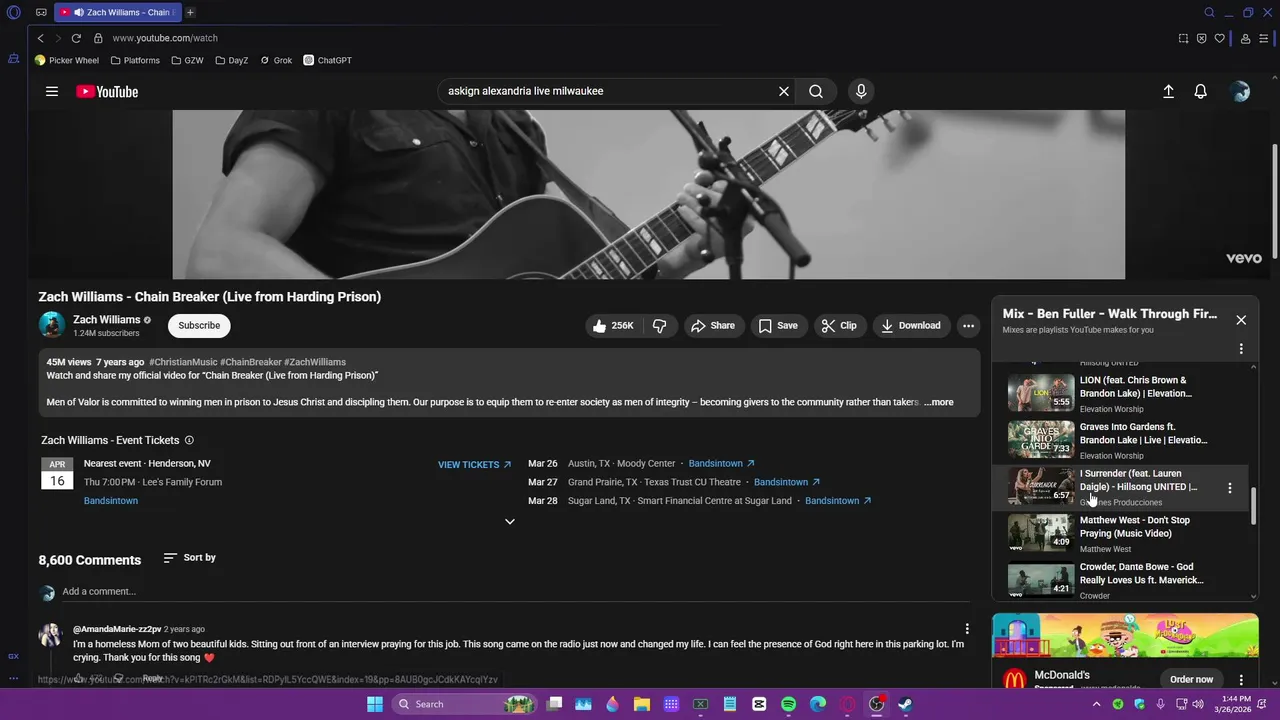Open Bandsintown link for Sugar Land, TX
Image resolution: width=1280 pixels, height=720 pixels.
838,501
